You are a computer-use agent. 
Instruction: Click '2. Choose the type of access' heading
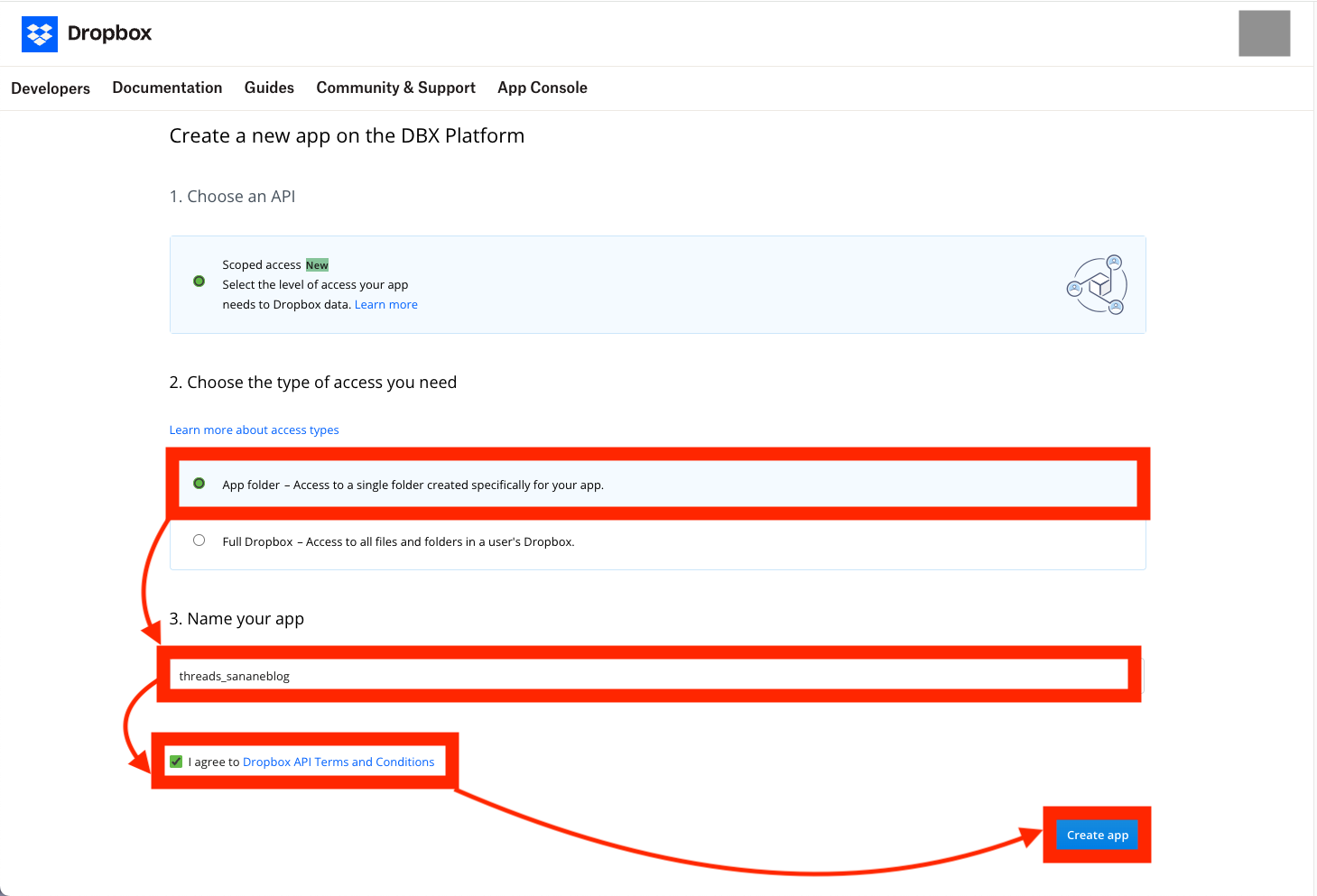coord(313,383)
